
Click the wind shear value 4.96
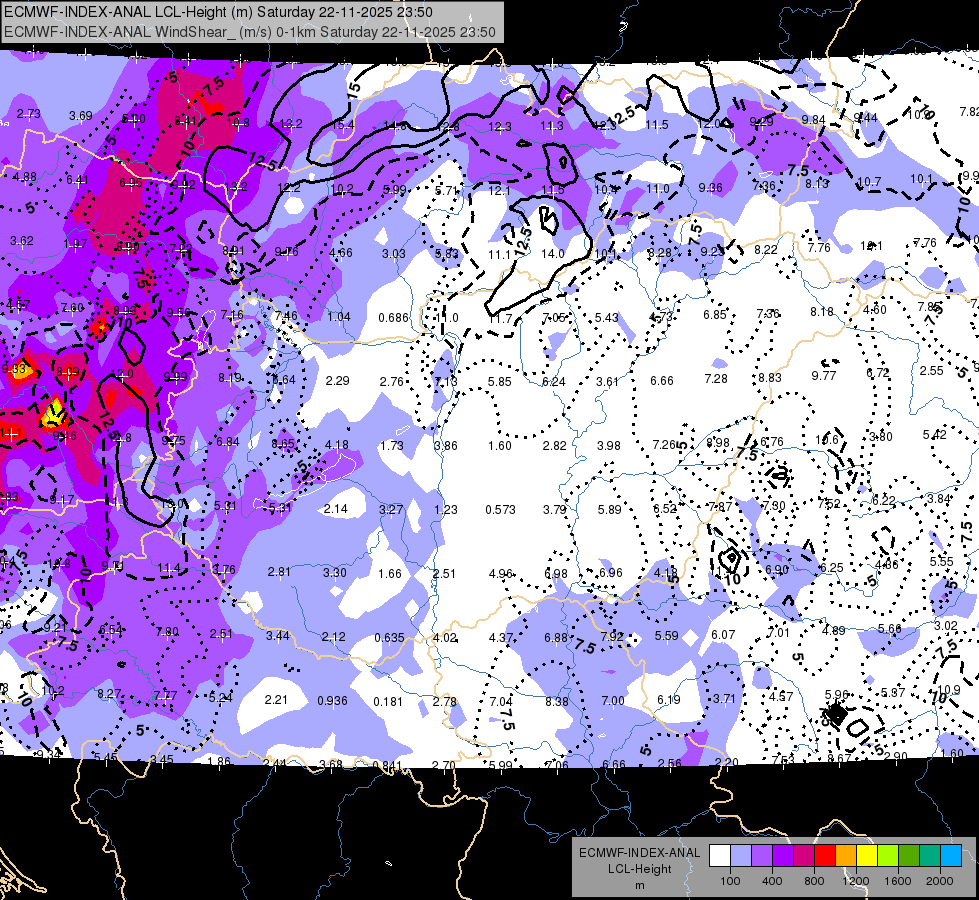click(x=501, y=573)
